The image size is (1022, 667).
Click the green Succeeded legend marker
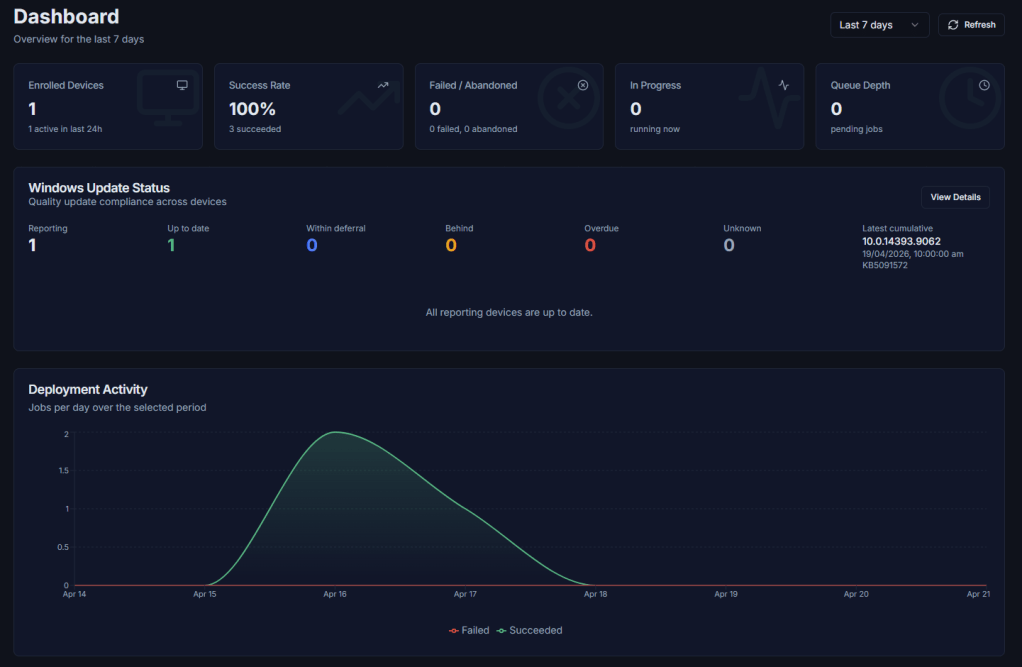point(502,631)
